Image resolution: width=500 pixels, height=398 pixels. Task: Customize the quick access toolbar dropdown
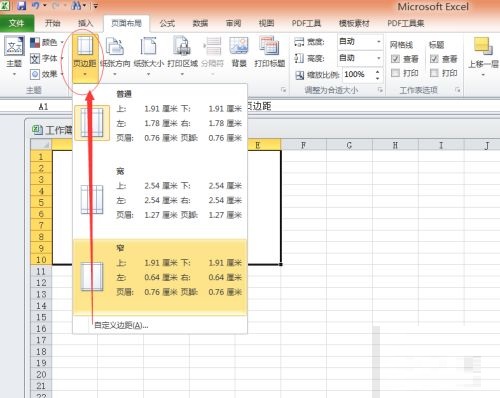[x=95, y=6]
